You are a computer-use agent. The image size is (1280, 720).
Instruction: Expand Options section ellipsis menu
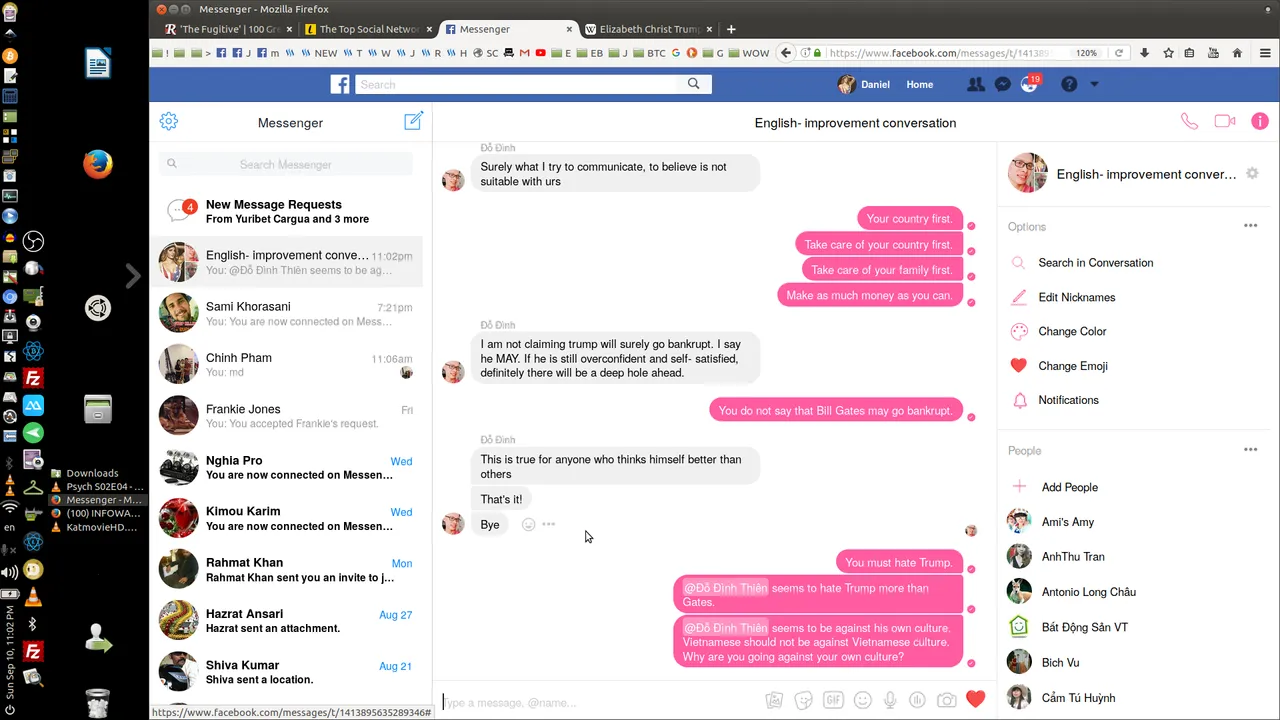1250,226
